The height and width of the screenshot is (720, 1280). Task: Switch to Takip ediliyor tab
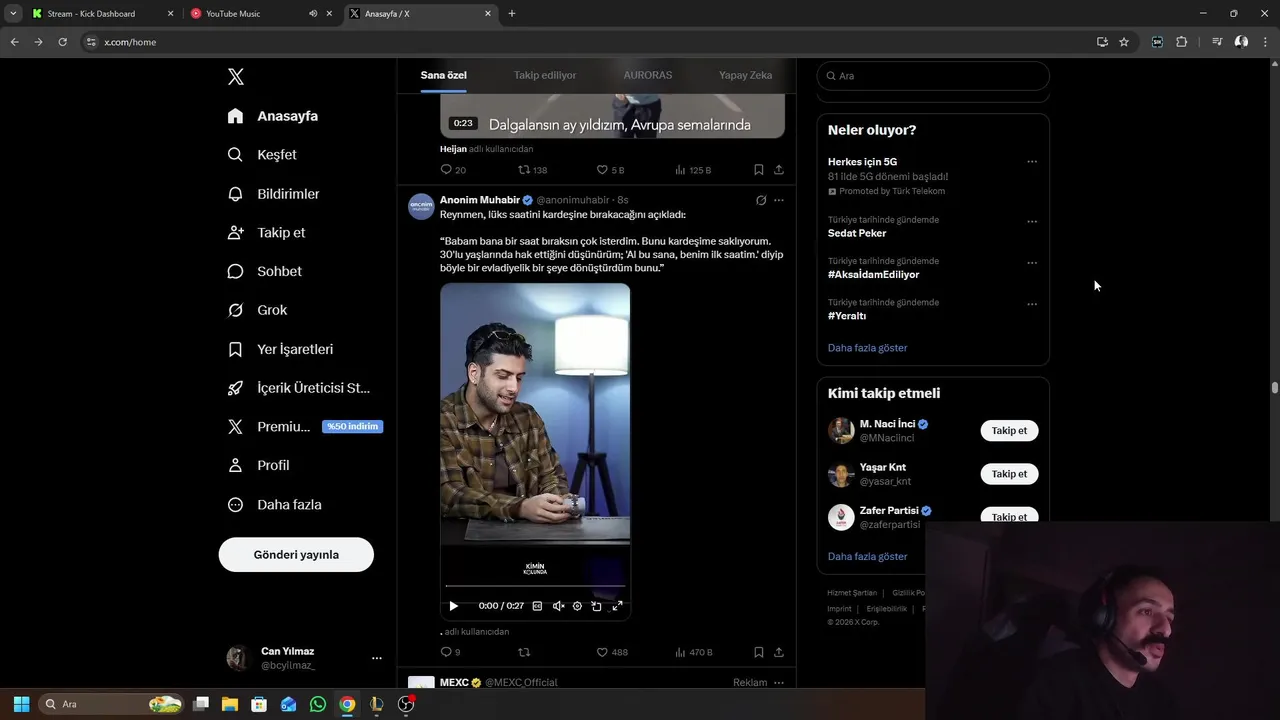click(x=545, y=75)
